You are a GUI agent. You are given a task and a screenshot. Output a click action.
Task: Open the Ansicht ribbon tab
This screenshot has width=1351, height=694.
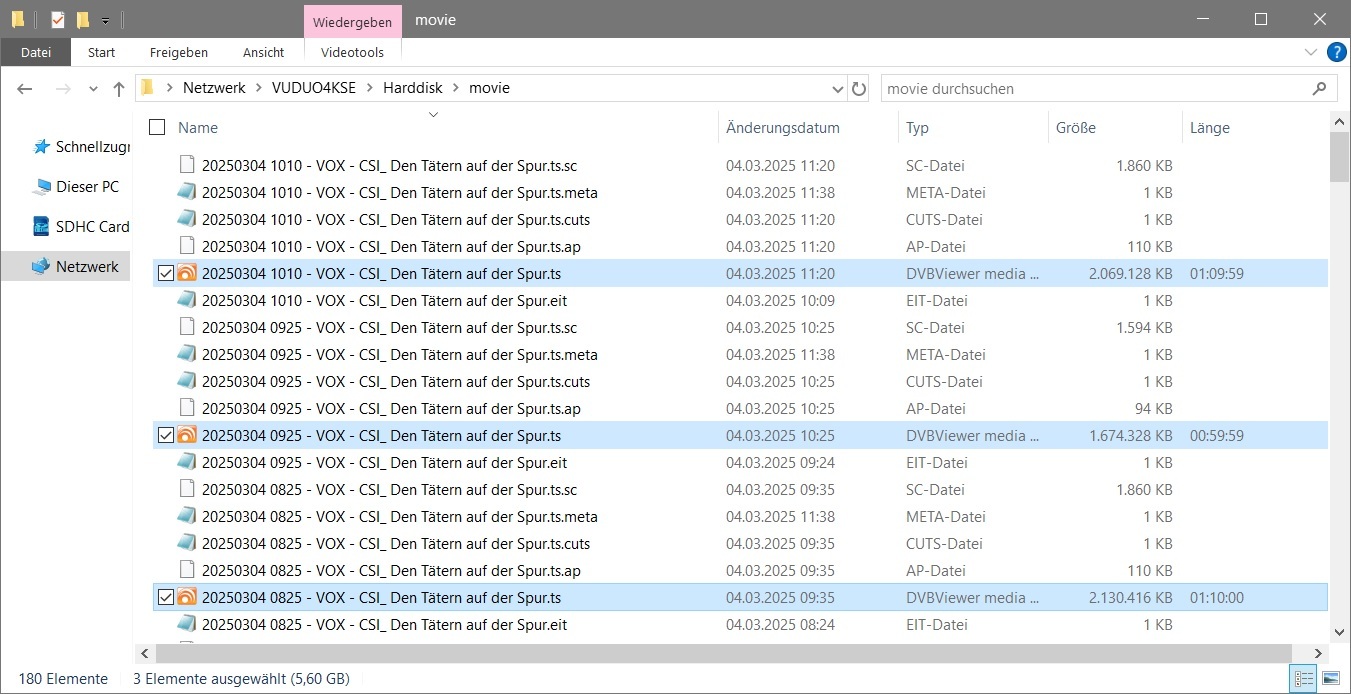click(263, 52)
